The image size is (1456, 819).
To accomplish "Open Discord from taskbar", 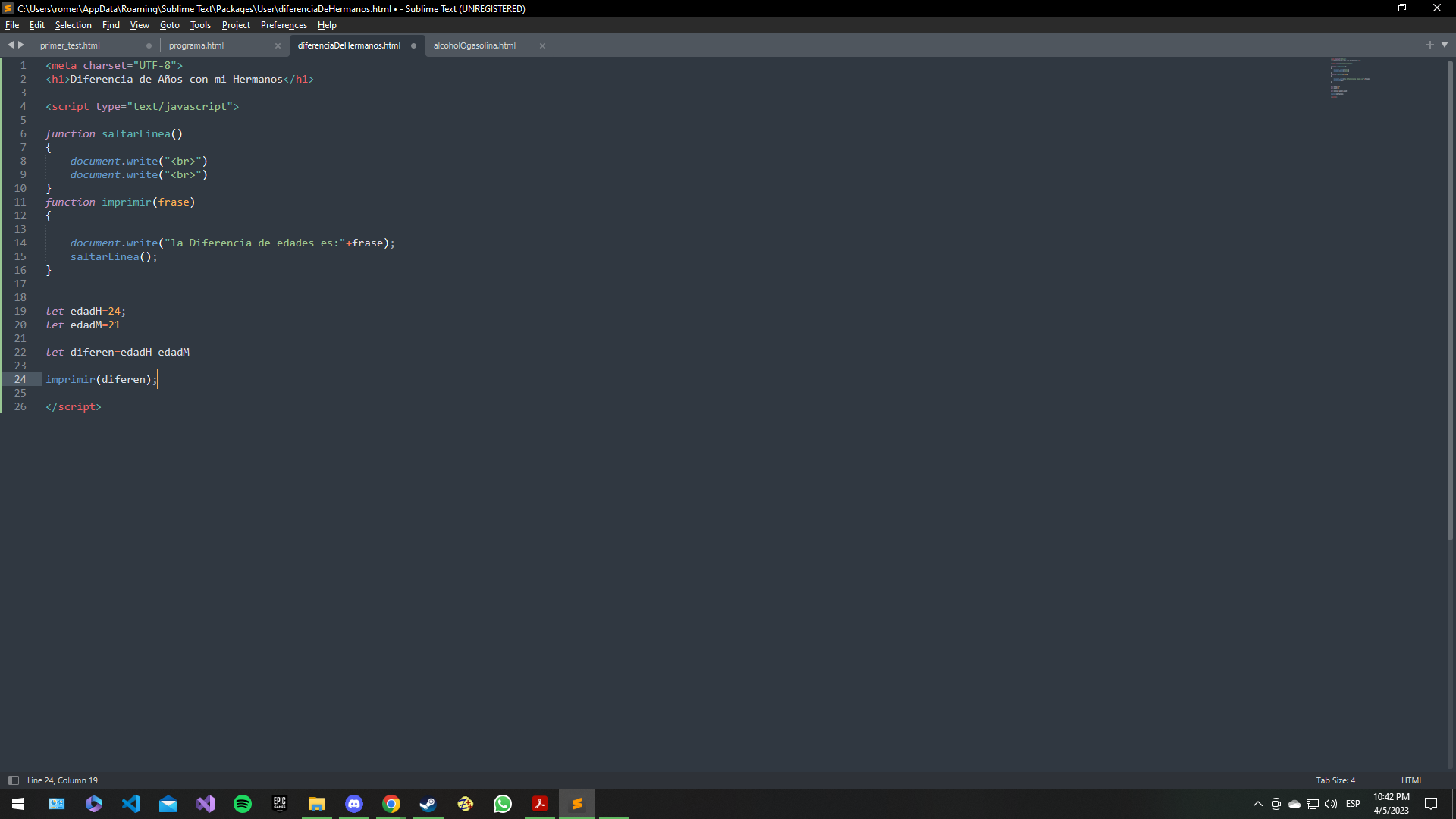I will [354, 804].
